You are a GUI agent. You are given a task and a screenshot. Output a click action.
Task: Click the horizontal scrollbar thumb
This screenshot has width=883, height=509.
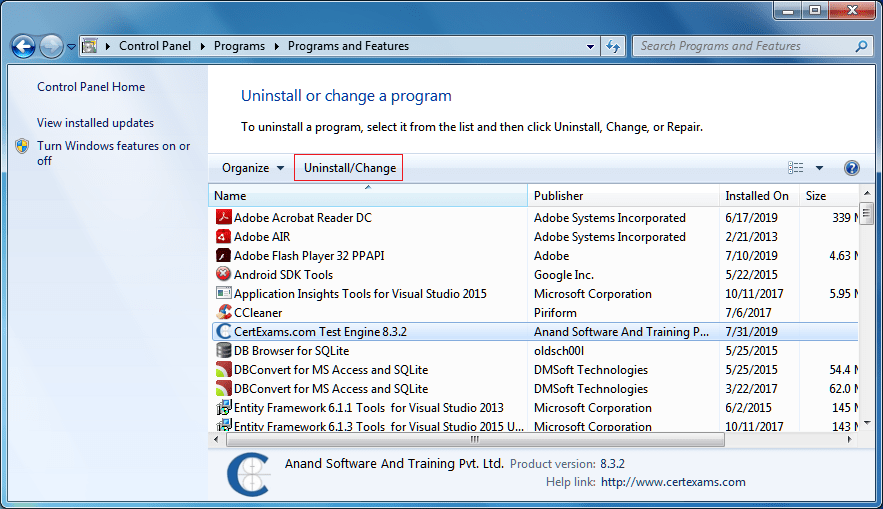(475, 439)
